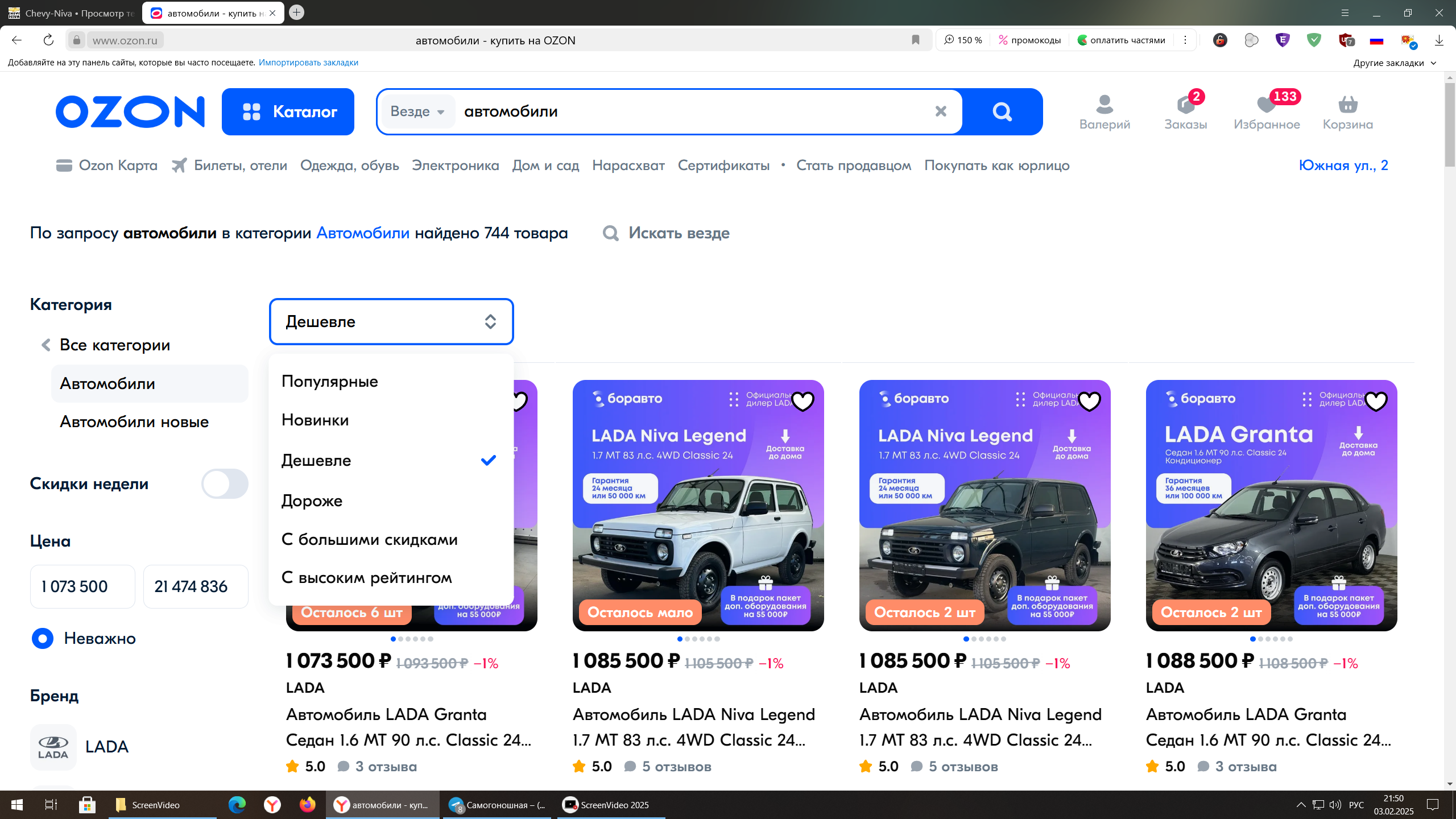Click the промокоды extension button
Image resolution: width=1456 pixels, height=819 pixels.
coord(1030,40)
